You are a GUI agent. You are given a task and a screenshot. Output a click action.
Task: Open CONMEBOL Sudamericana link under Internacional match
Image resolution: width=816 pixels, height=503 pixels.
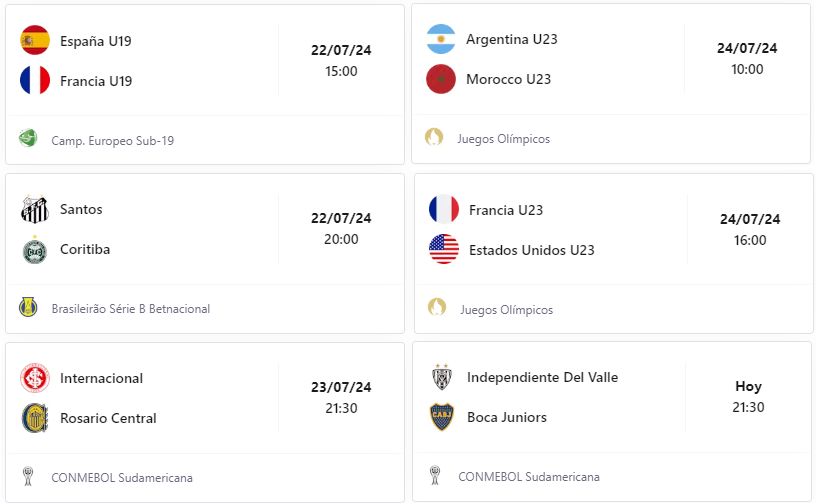122,478
